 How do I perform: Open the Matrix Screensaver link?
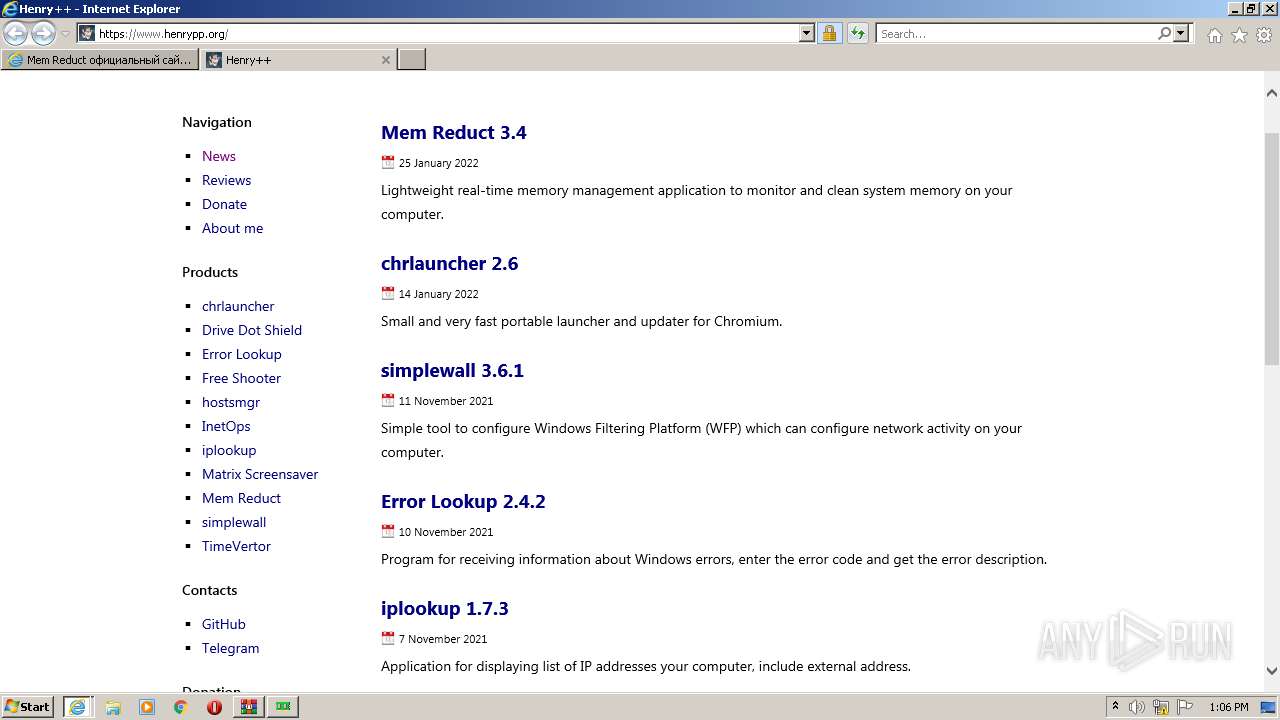tap(260, 474)
